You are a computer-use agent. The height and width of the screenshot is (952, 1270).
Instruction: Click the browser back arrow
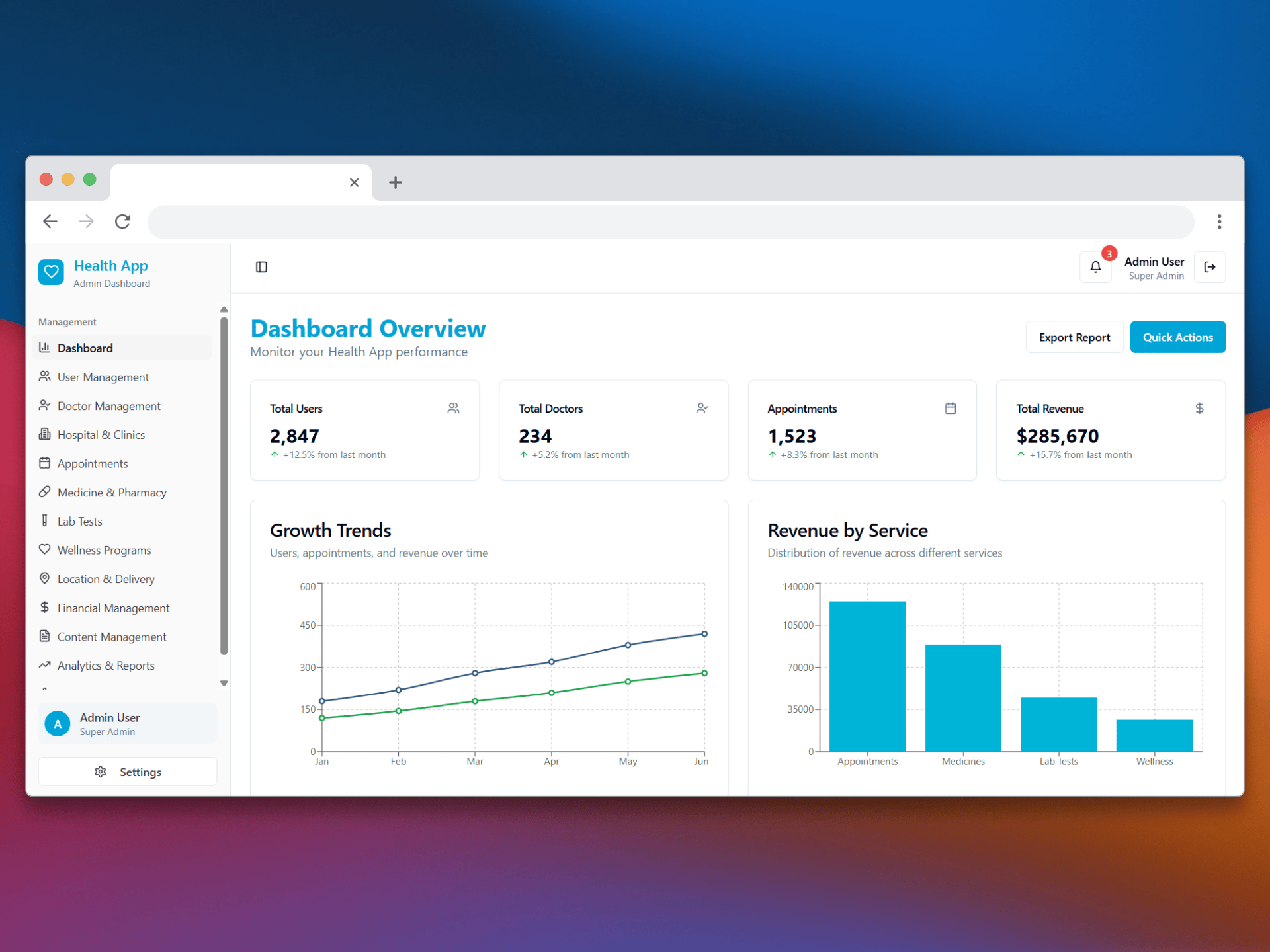coord(50,221)
